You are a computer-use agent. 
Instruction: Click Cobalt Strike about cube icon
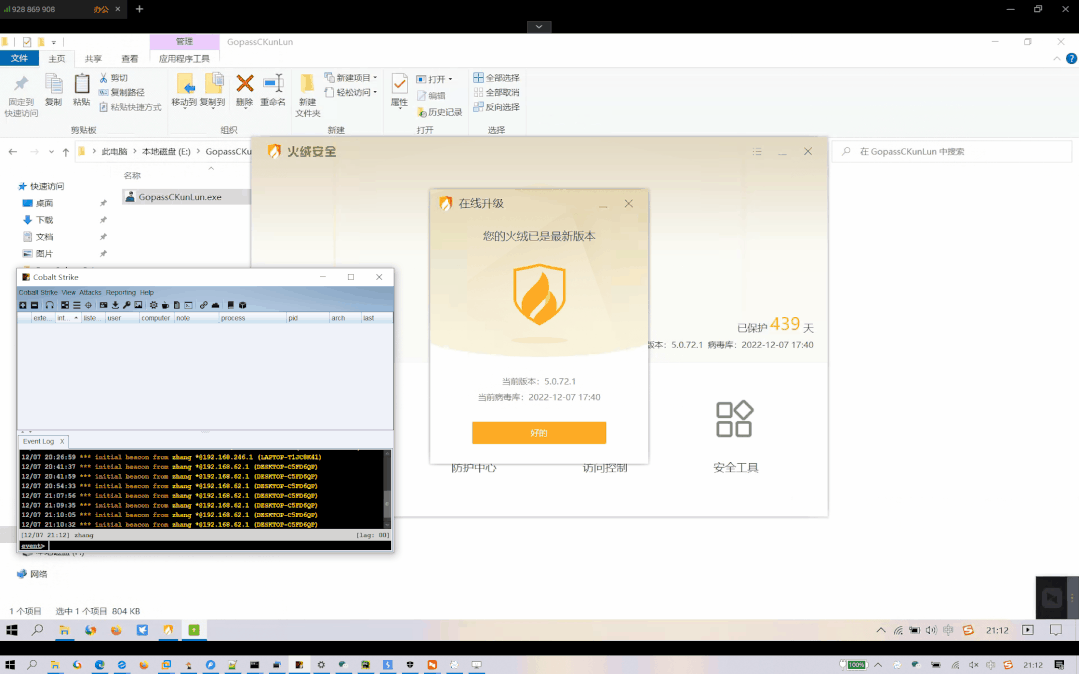242,305
